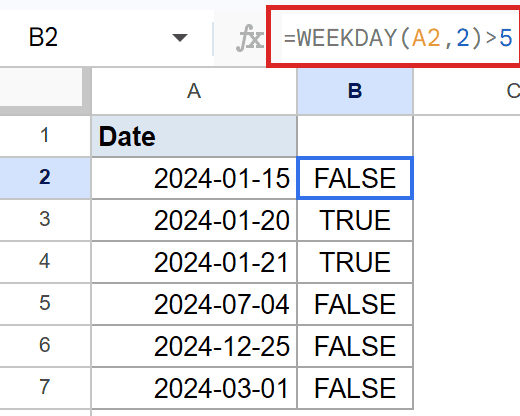
Task: Select the FALSE cell beside 2024-03-01
Action: (x=355, y=388)
